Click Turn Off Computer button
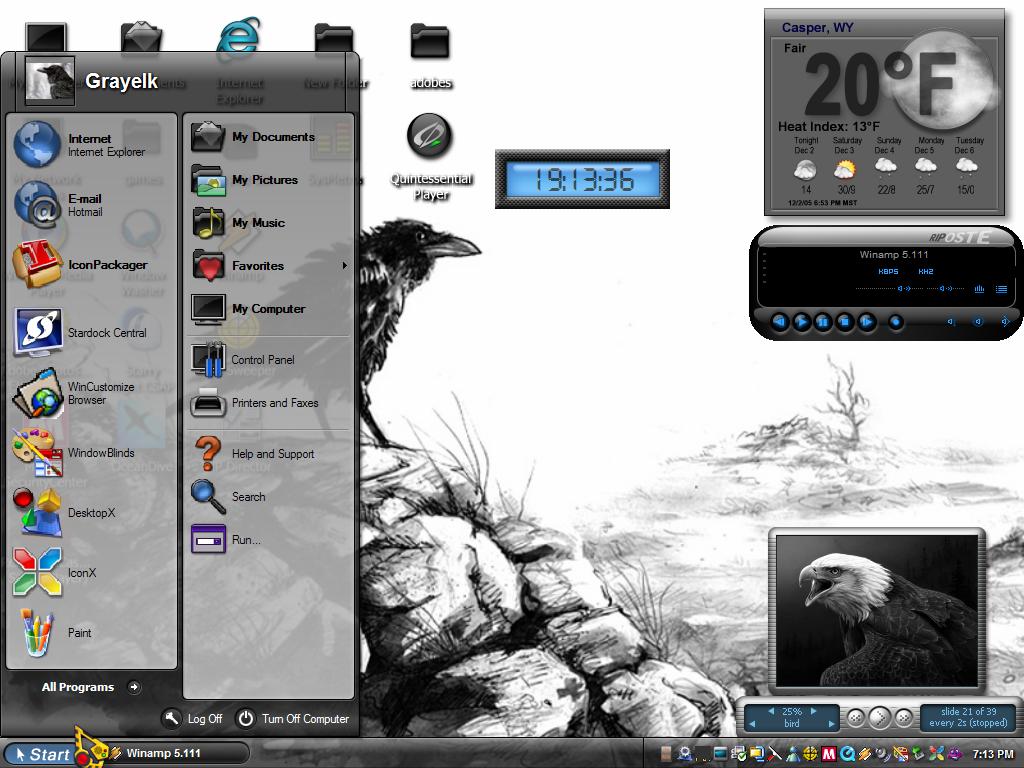Image resolution: width=1024 pixels, height=768 pixels. [x=293, y=718]
